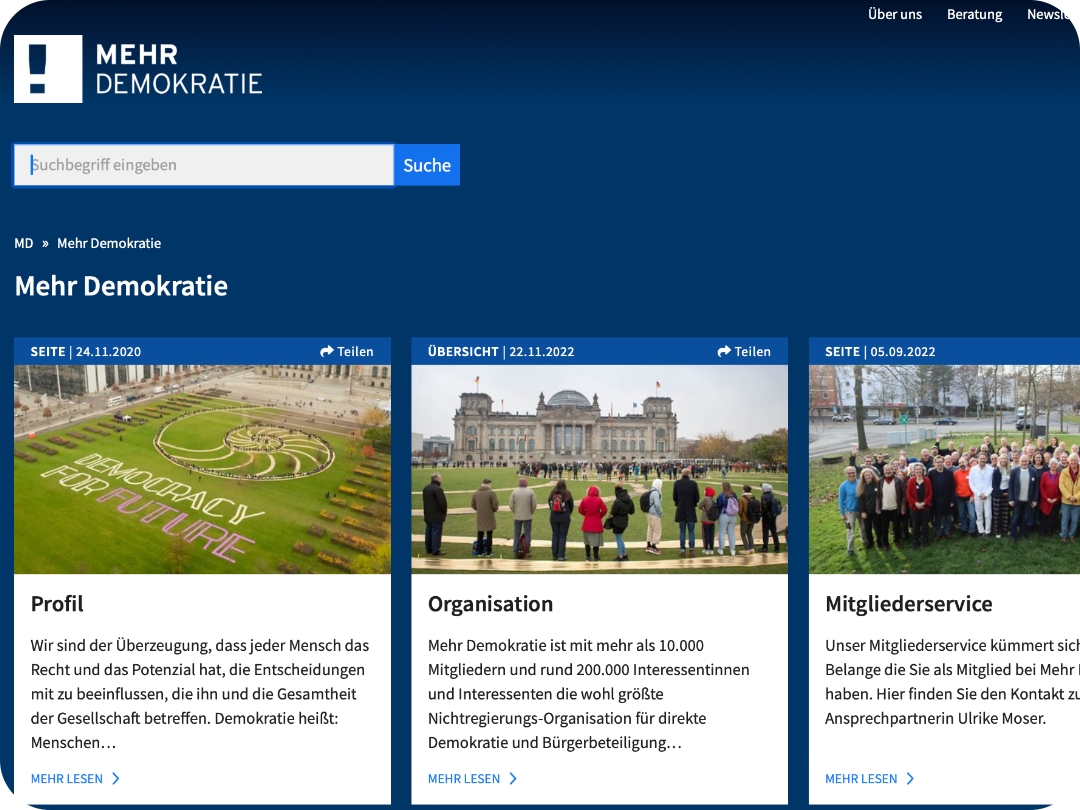Image resolution: width=1080 pixels, height=810 pixels.
Task: Open the group photo on Mitgliederservice card
Action: (x=944, y=469)
